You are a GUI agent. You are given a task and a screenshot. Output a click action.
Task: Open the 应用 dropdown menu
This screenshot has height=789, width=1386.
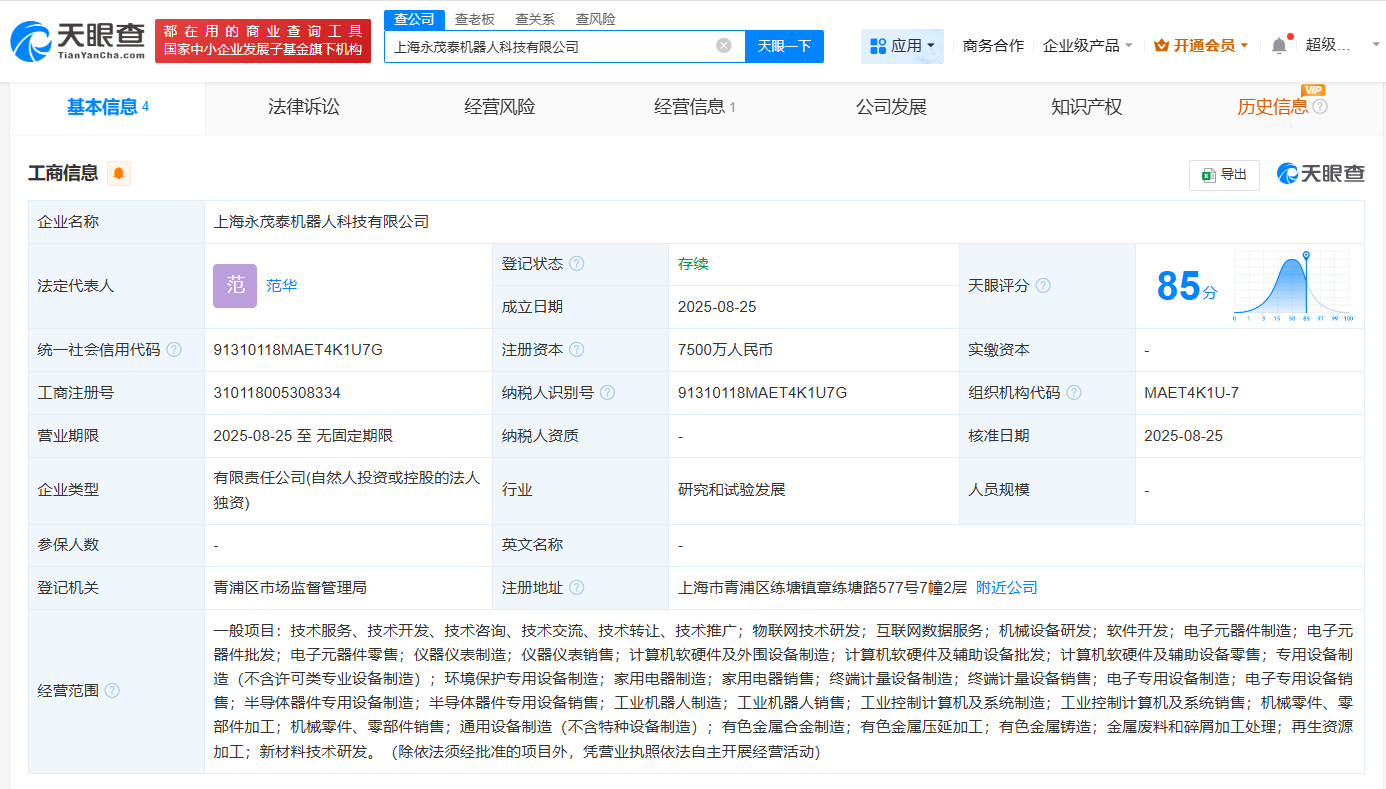[x=902, y=46]
